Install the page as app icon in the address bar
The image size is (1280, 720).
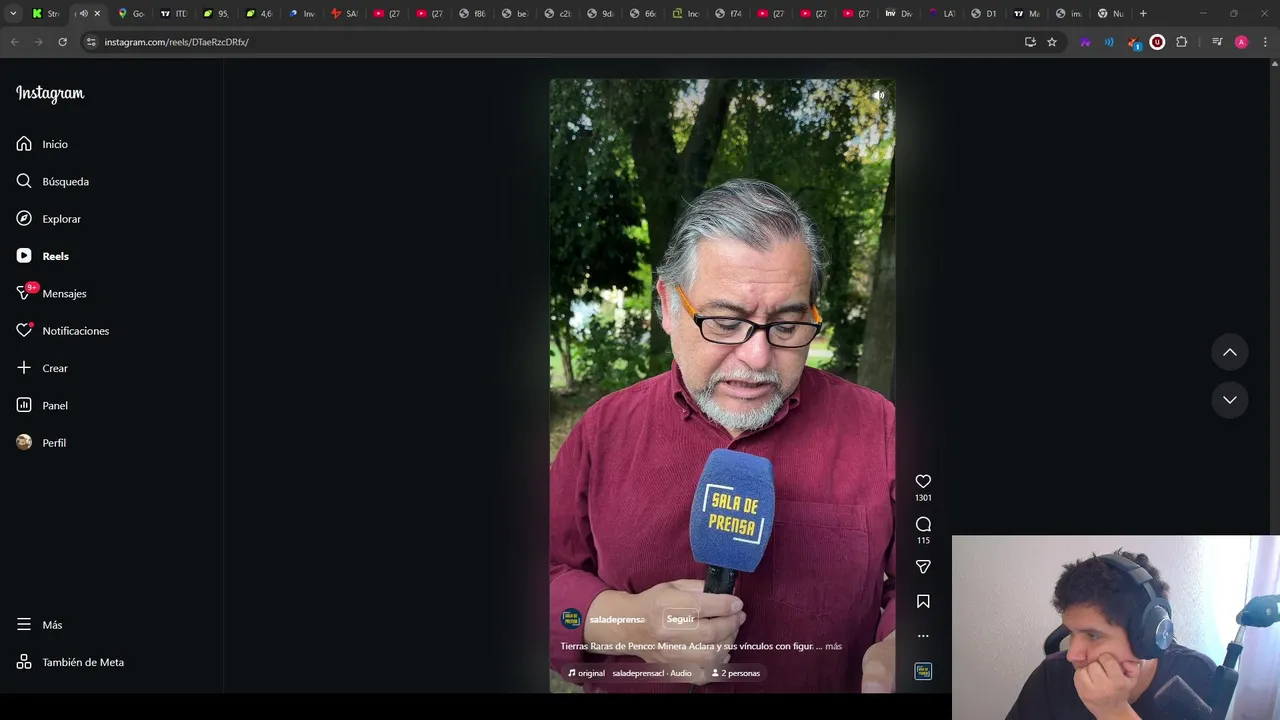1030,42
